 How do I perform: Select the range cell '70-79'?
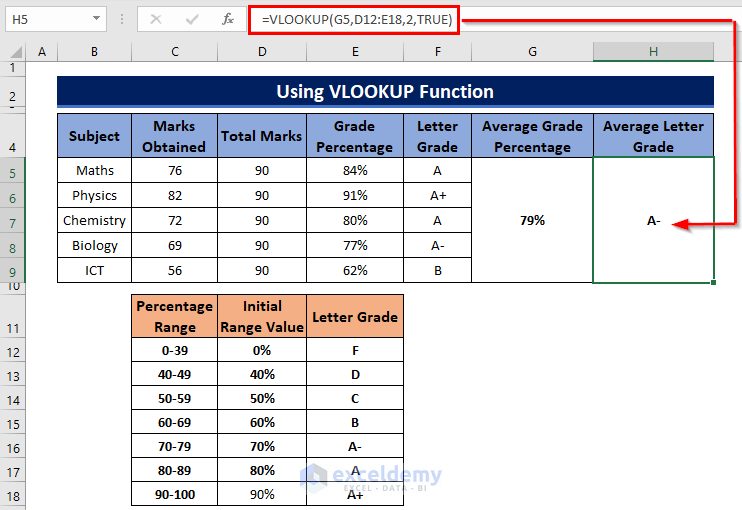click(174, 447)
